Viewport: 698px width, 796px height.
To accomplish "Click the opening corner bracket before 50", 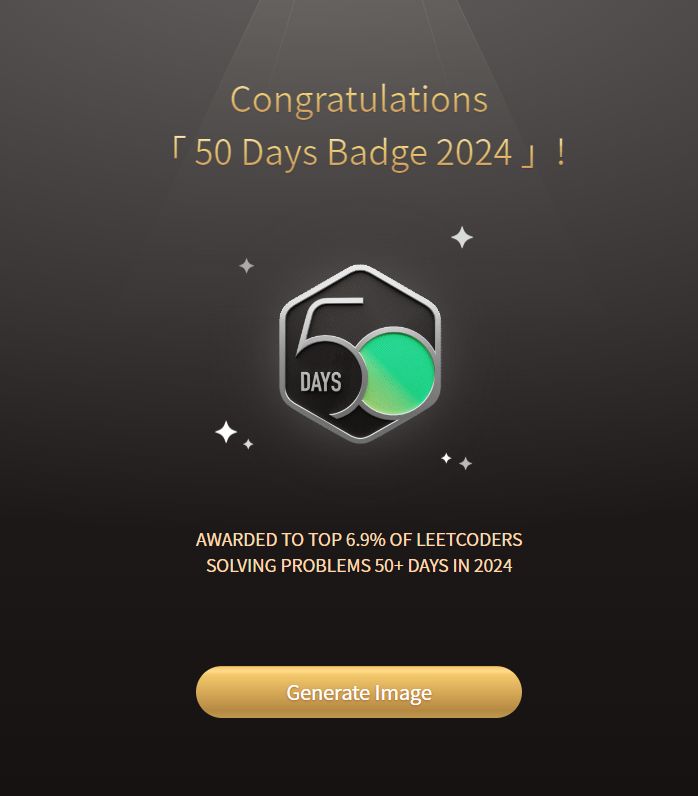I will pyautogui.click(x=176, y=149).
